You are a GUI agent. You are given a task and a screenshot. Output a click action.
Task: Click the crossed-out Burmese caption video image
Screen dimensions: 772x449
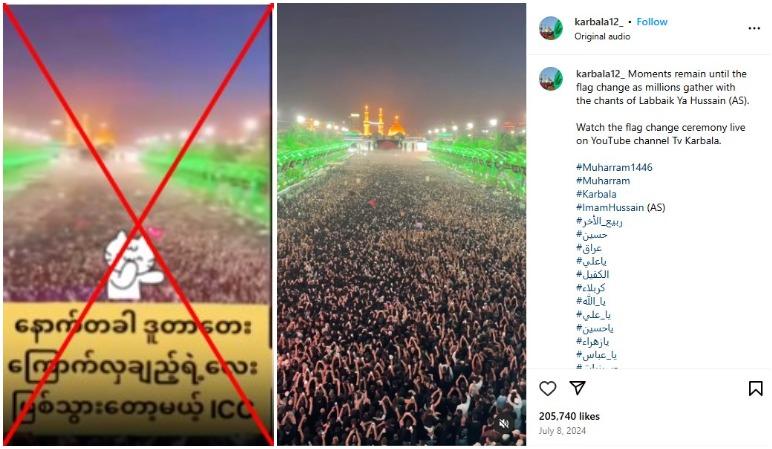(138, 224)
